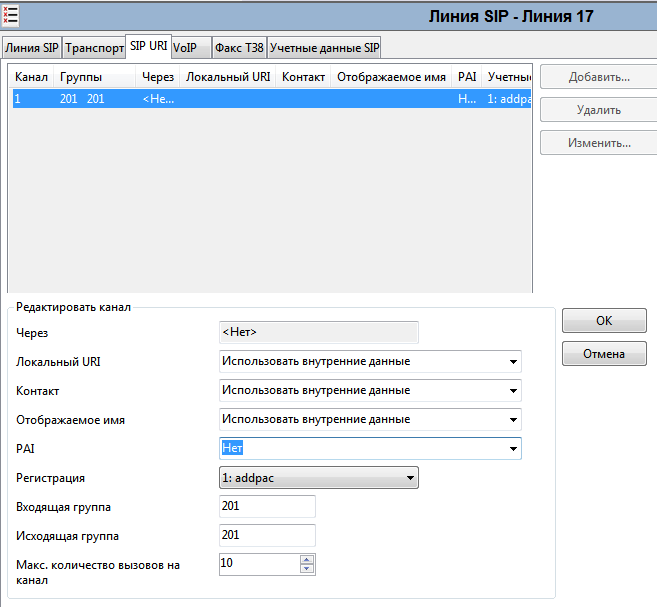Confirm with the OK button

604,320
